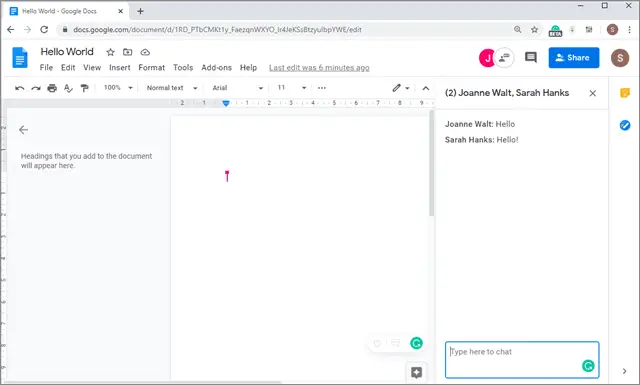Click the spelling and grammar check icon
Image resolution: width=640 pixels, height=385 pixels.
point(68,88)
